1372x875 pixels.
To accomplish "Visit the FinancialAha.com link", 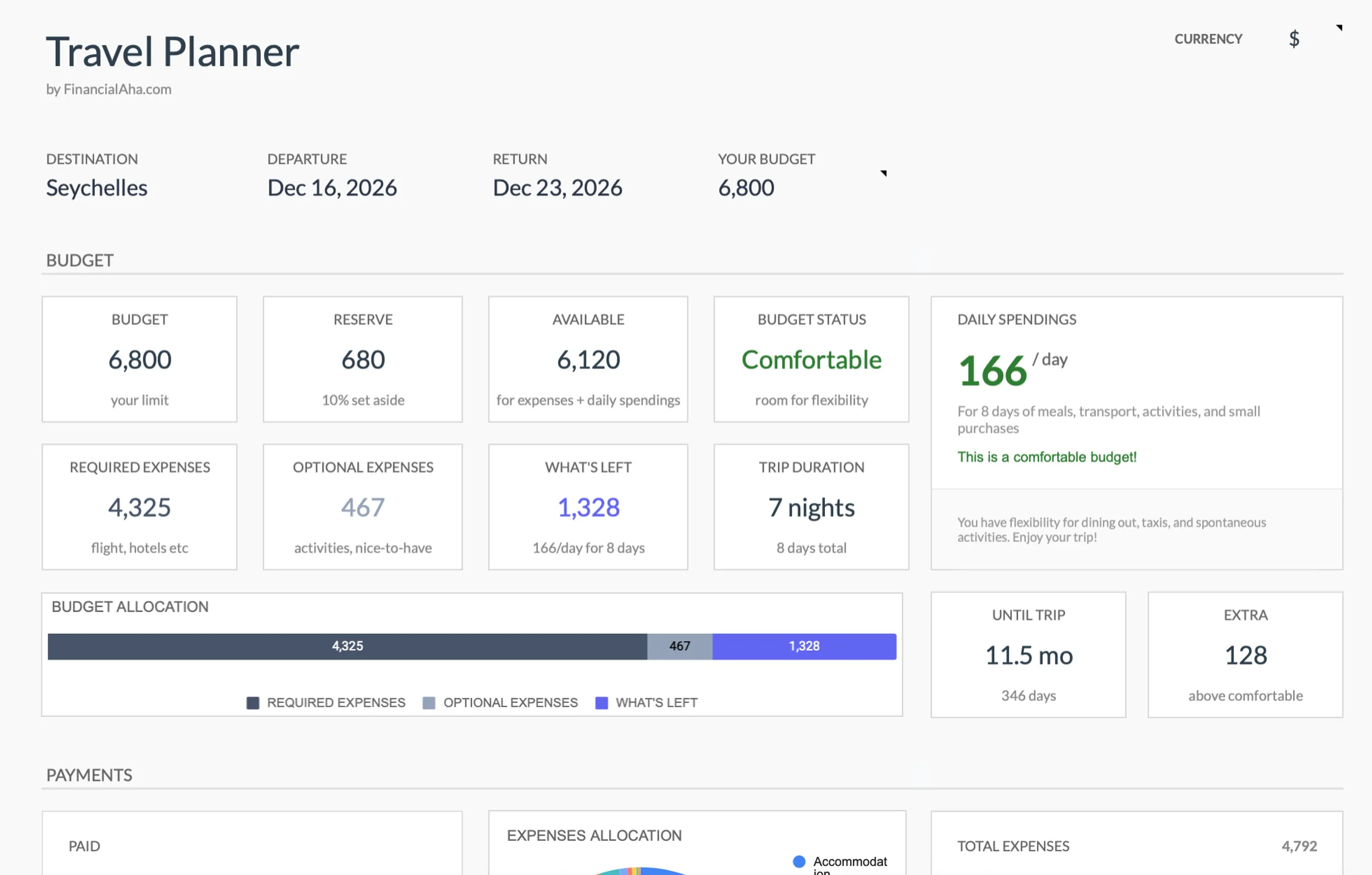I will pos(108,89).
